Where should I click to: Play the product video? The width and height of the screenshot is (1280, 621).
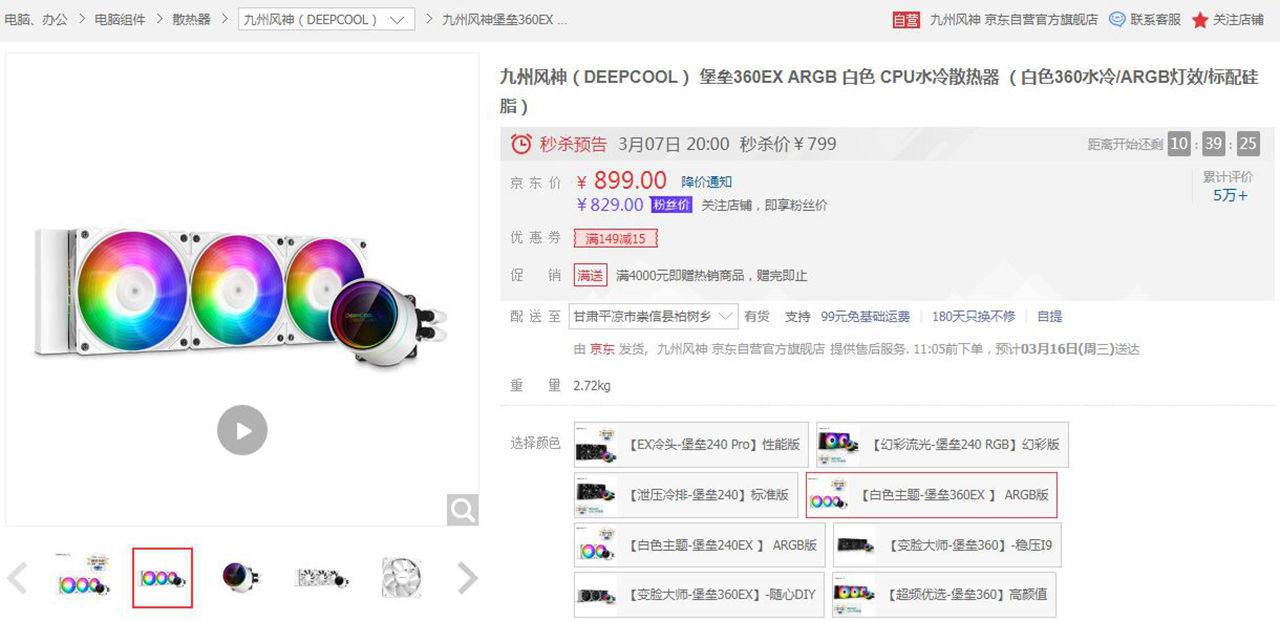point(242,430)
